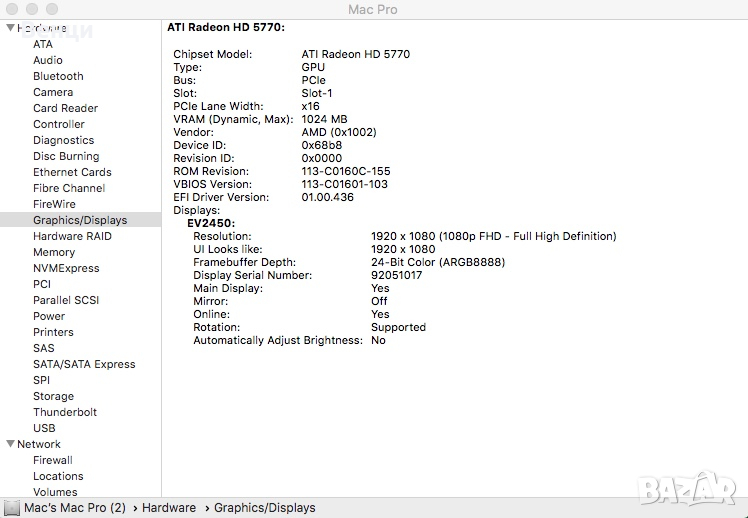This screenshot has width=748, height=518.
Task: View the FireWire section
Action: pyautogui.click(x=54, y=204)
